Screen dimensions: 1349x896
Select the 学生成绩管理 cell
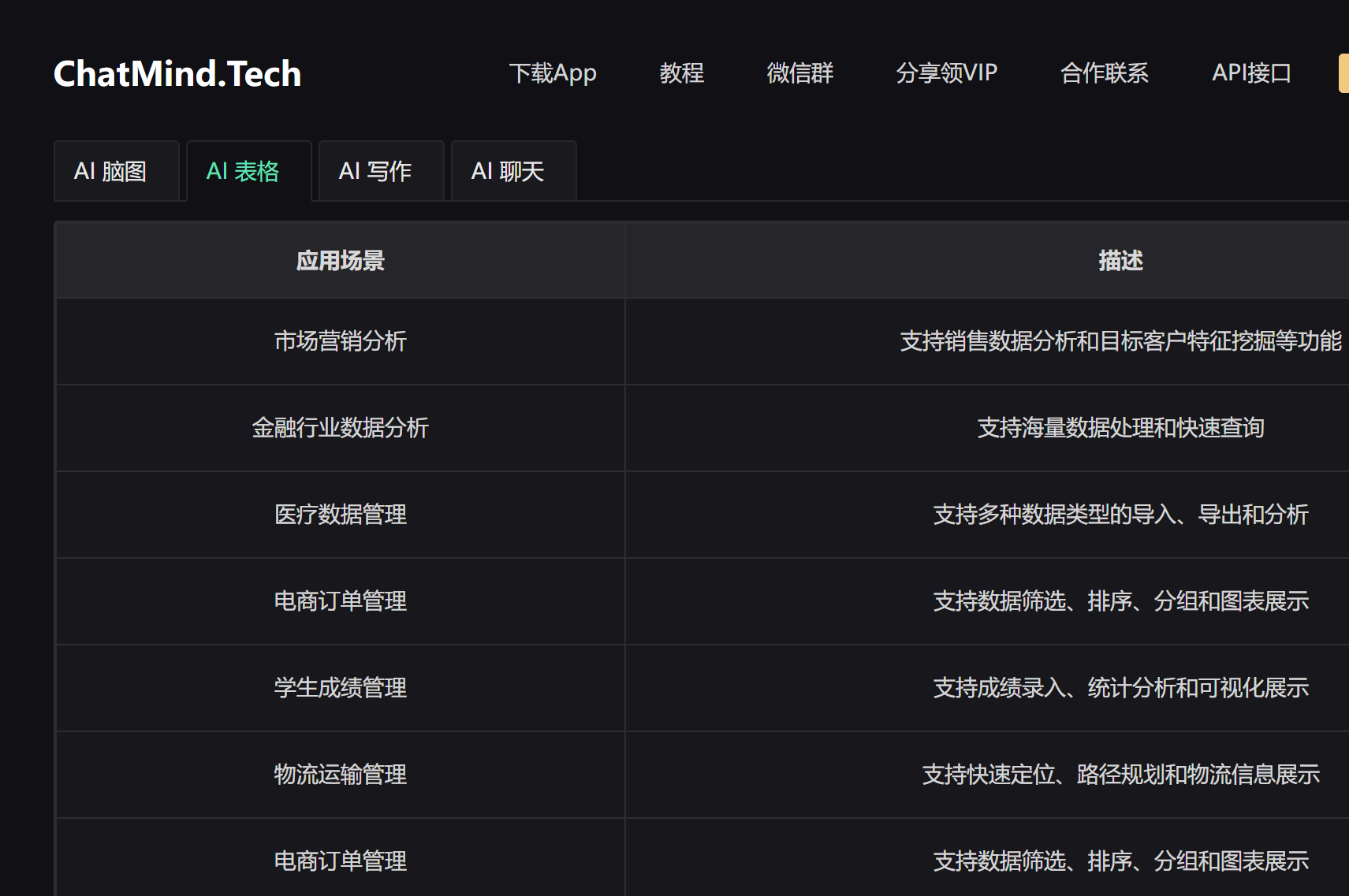coord(341,688)
